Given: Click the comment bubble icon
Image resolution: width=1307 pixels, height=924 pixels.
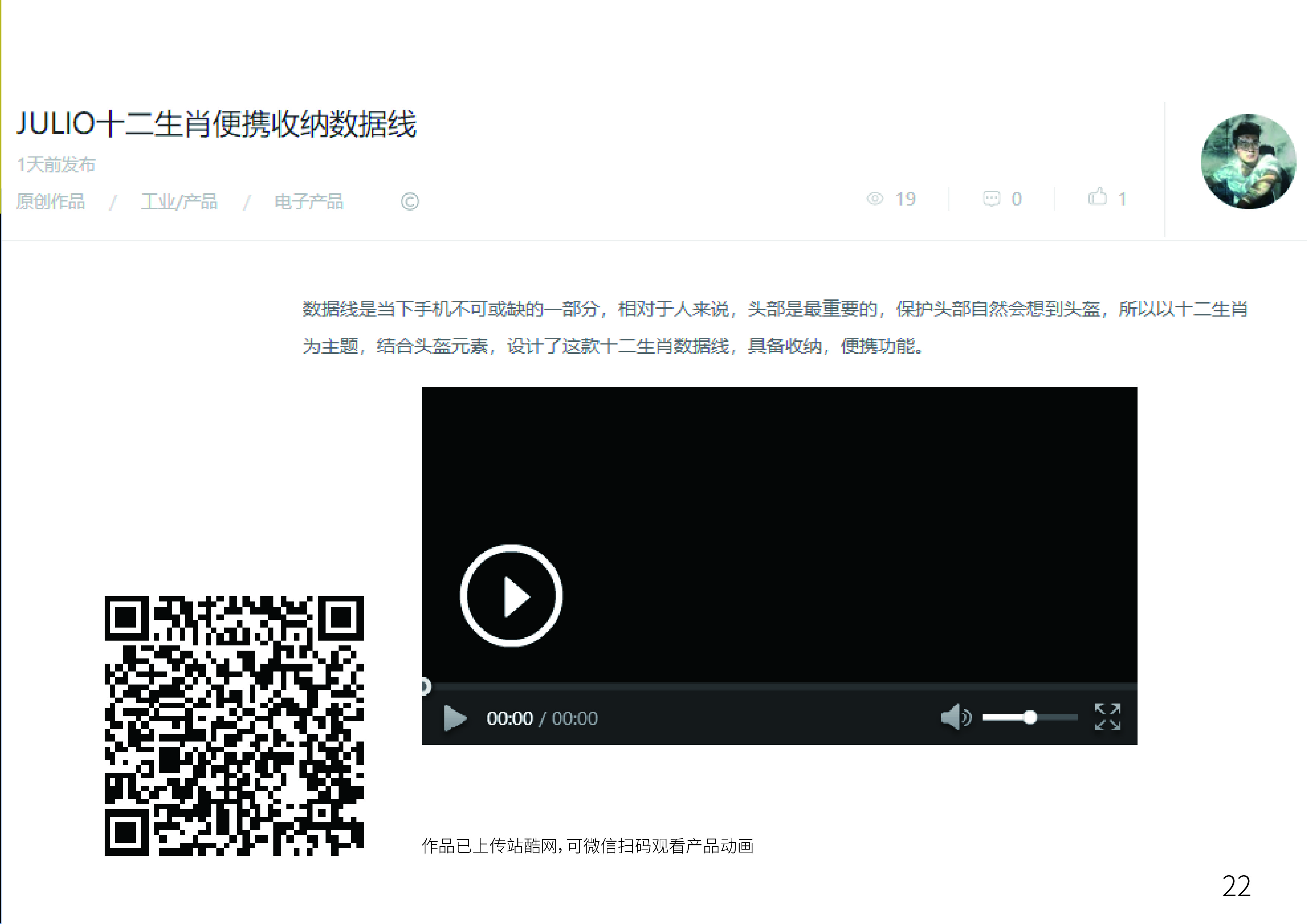Looking at the screenshot, I should [x=991, y=198].
